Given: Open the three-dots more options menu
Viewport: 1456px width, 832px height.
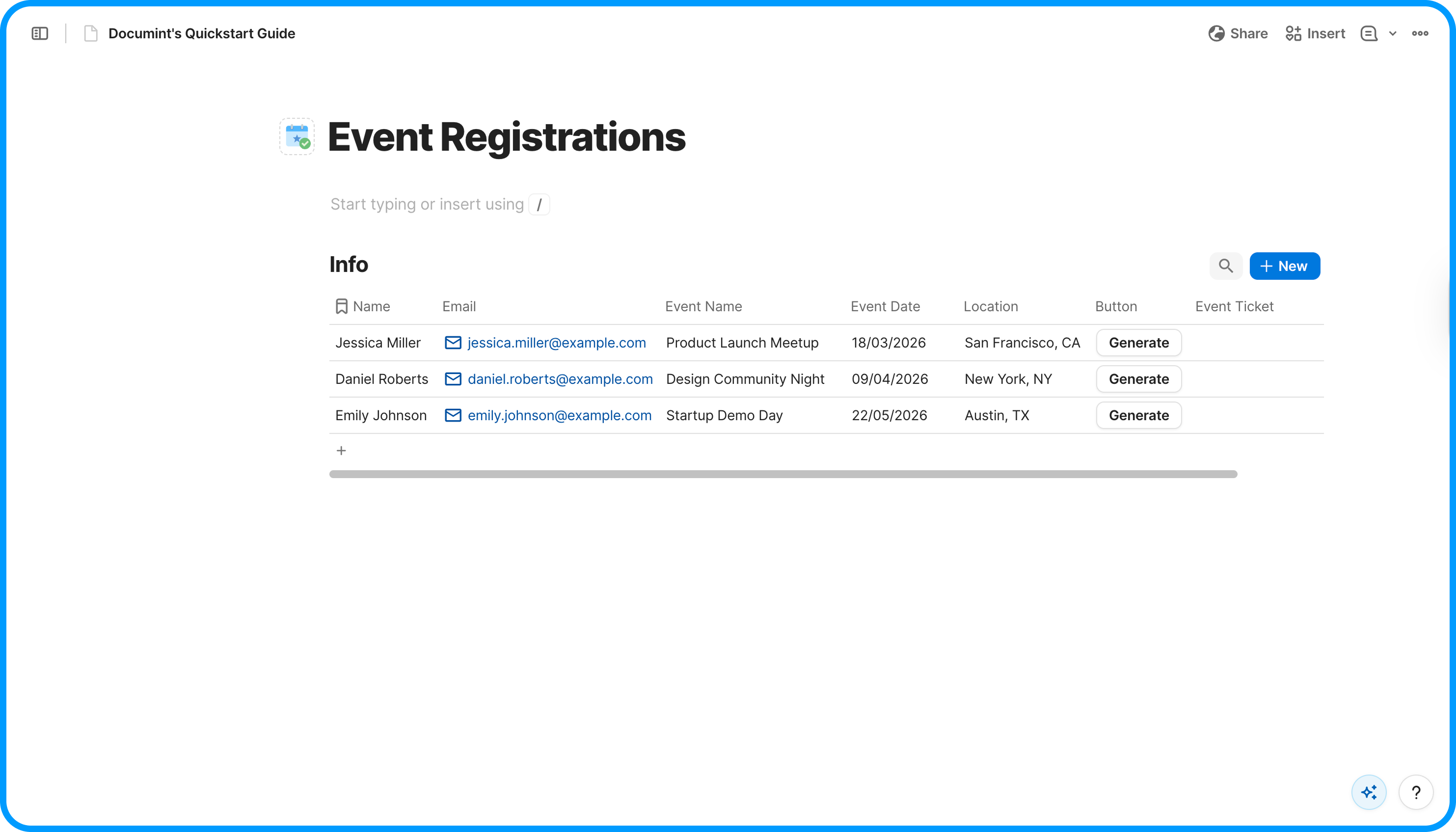Looking at the screenshot, I should [x=1420, y=34].
